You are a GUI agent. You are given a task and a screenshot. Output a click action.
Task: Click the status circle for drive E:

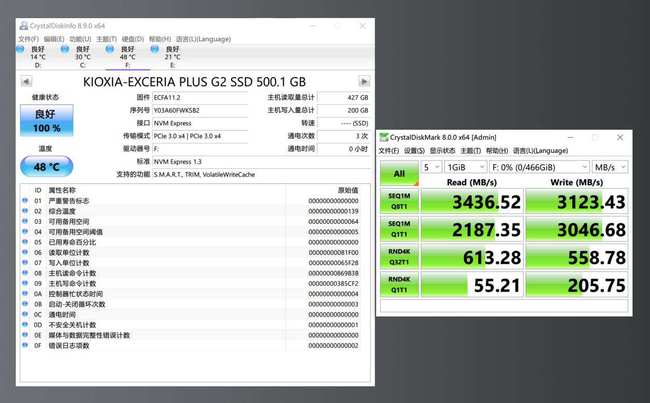click(x=155, y=49)
